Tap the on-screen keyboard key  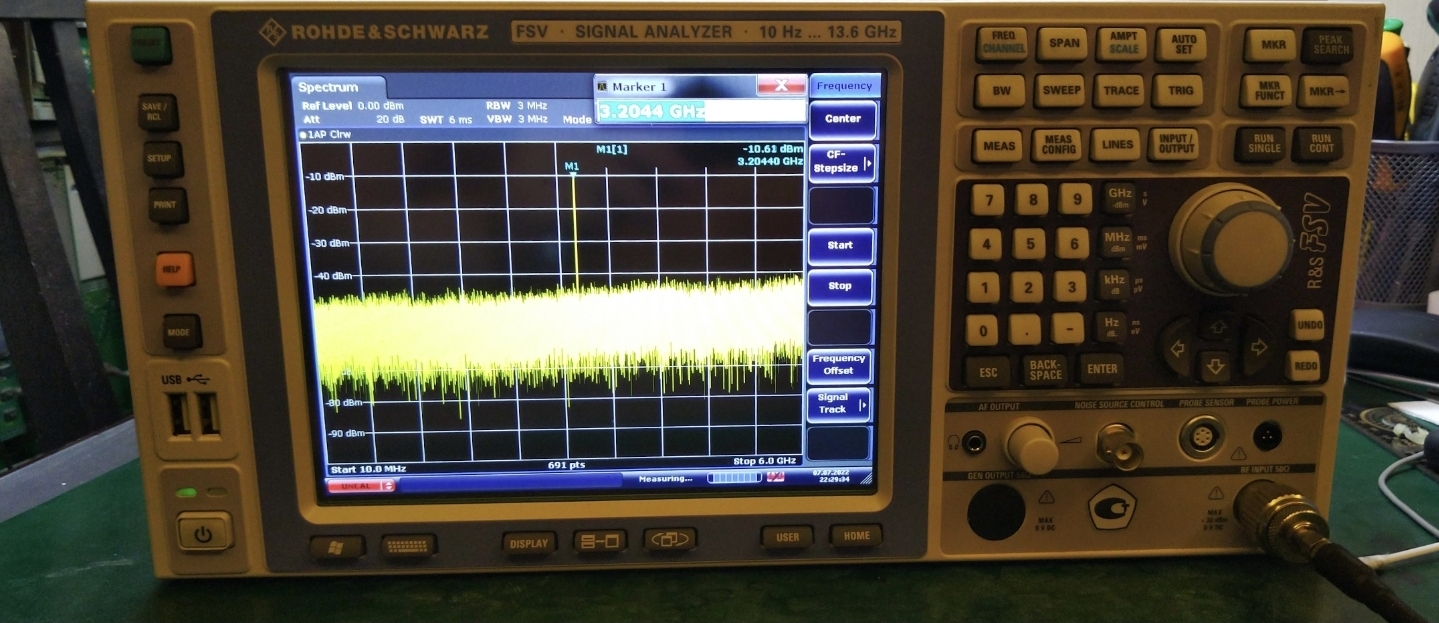(x=409, y=546)
